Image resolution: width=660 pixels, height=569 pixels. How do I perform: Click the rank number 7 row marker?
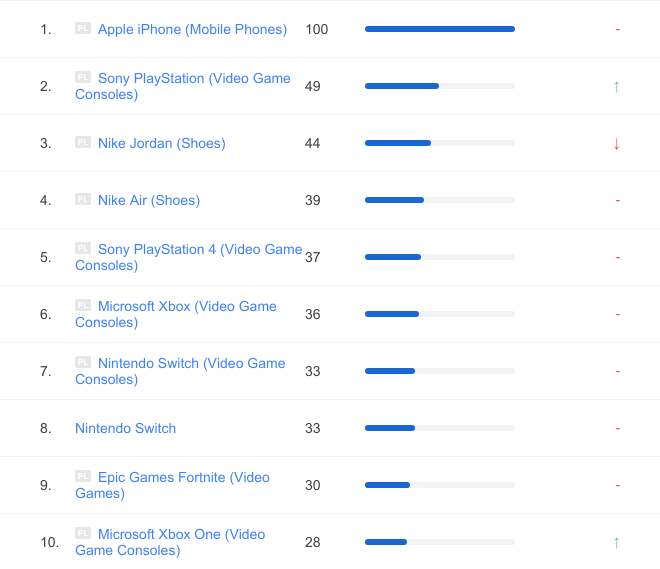(45, 371)
